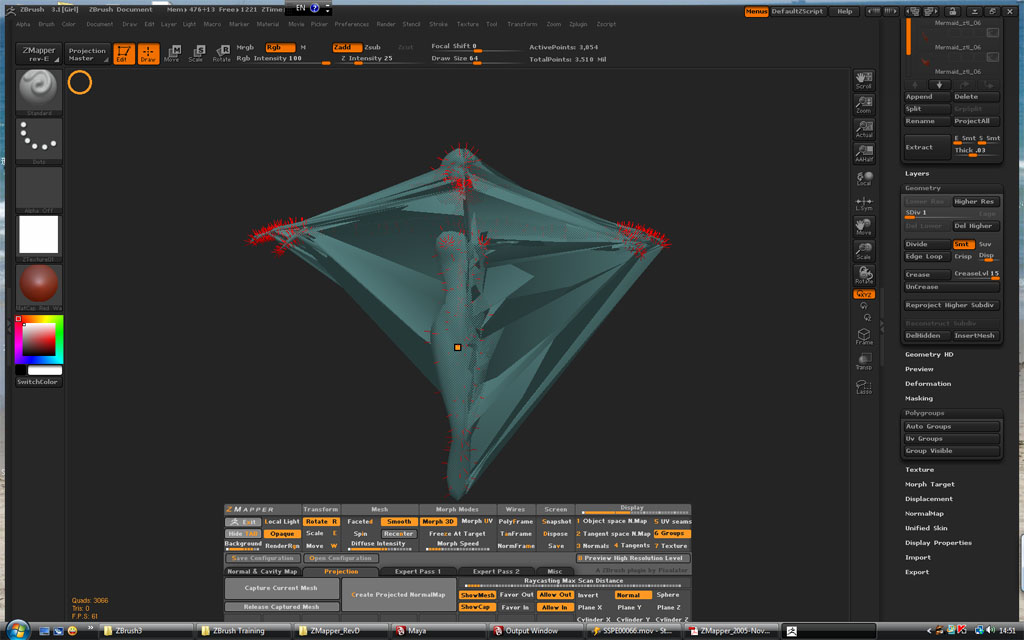This screenshot has height=640, width=1024.
Task: Switch to Normal & Cavity Map tab
Action: [263, 571]
